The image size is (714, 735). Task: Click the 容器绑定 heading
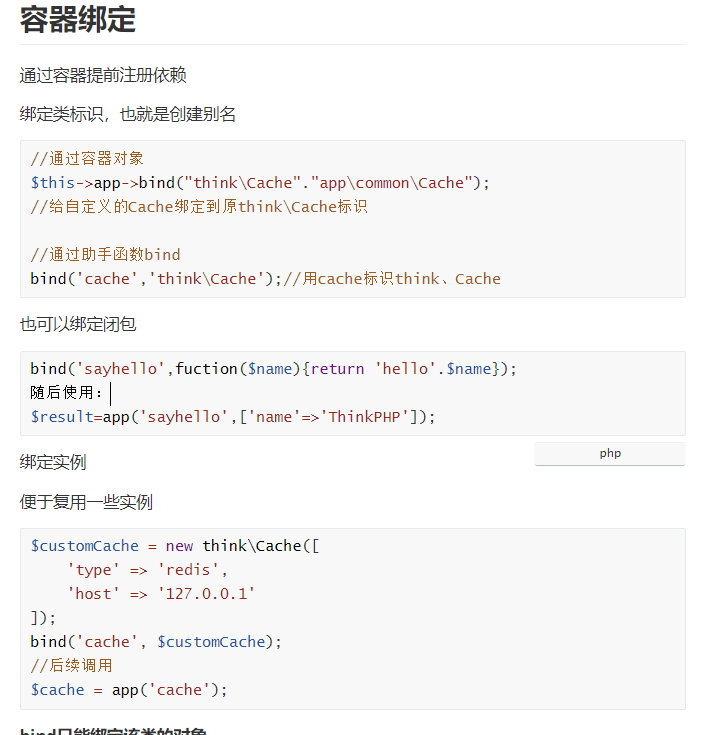click(78, 20)
